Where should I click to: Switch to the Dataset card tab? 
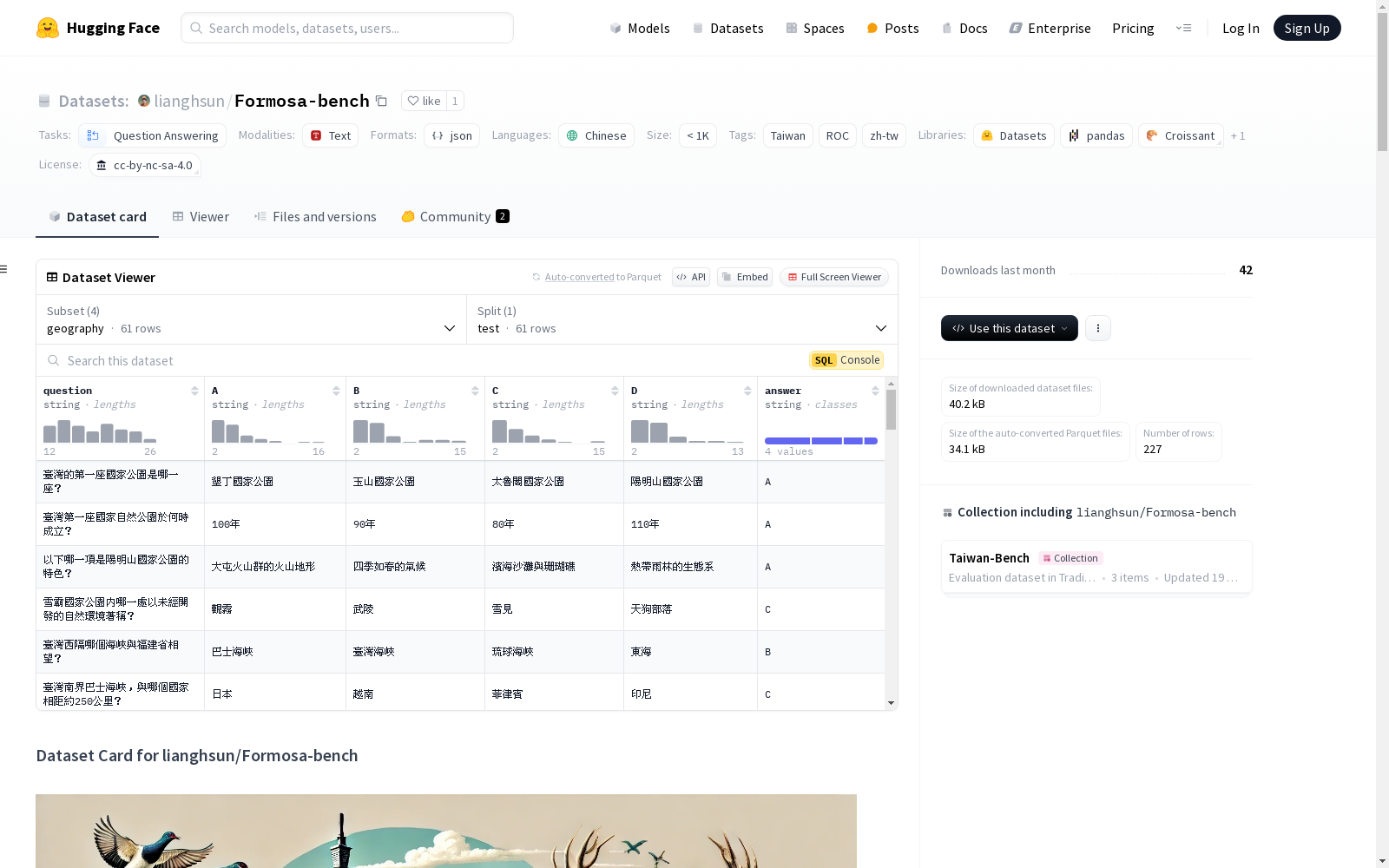coord(97,217)
